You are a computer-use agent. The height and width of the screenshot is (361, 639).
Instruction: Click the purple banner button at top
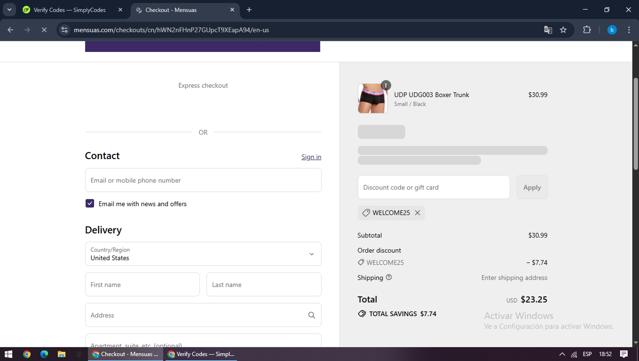[x=203, y=46]
